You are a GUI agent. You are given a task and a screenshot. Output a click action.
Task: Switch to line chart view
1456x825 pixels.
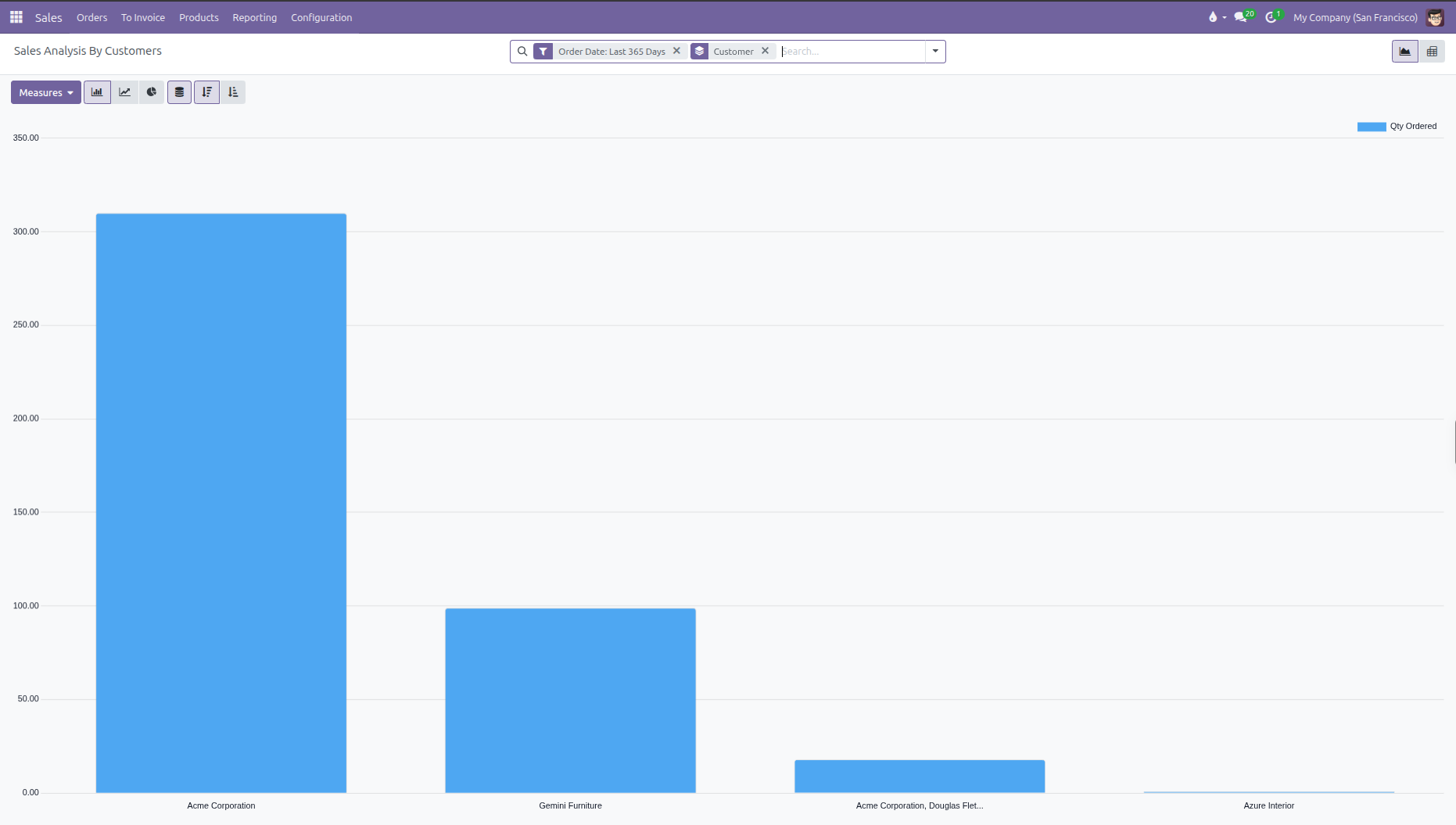tap(124, 92)
